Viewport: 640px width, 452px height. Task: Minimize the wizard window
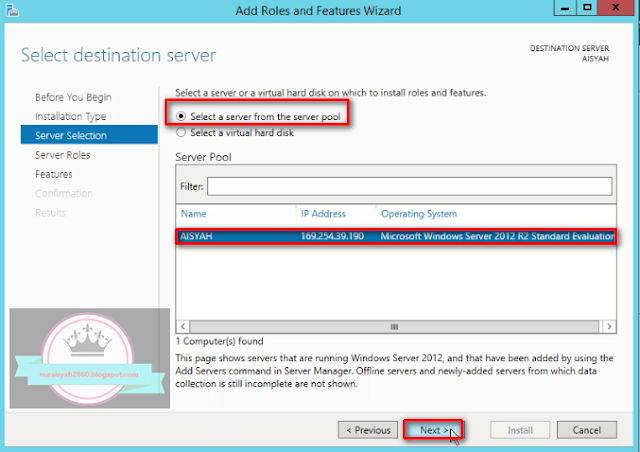coord(564,7)
